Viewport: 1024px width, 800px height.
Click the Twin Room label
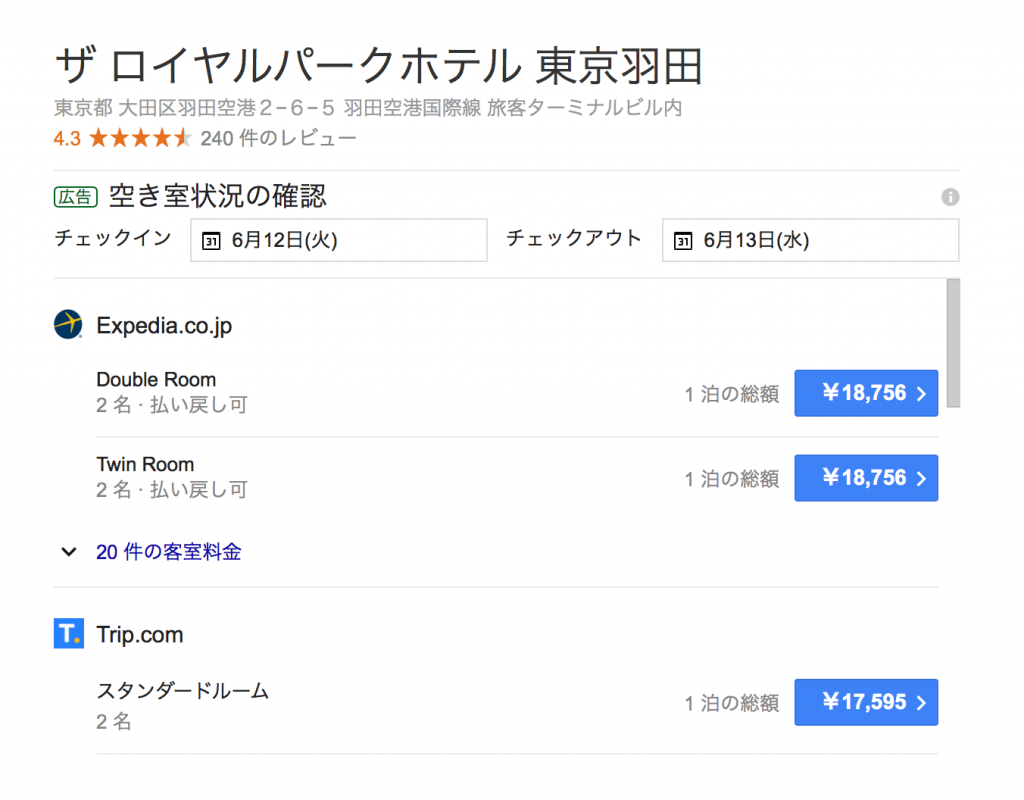[x=145, y=464]
